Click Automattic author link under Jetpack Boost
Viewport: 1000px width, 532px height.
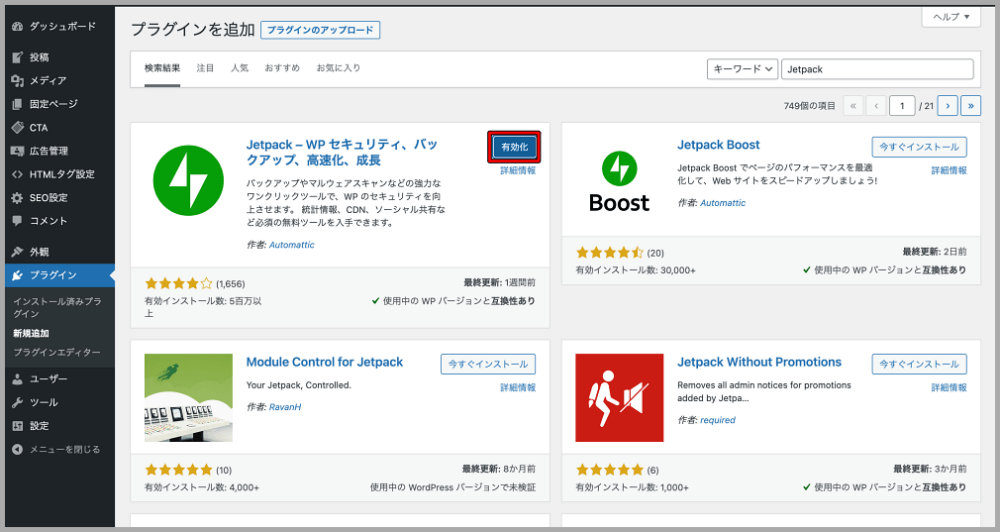(723, 203)
